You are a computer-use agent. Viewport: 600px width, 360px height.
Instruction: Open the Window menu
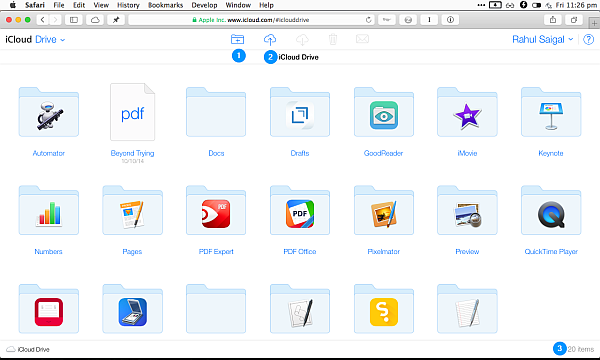coord(238,5)
